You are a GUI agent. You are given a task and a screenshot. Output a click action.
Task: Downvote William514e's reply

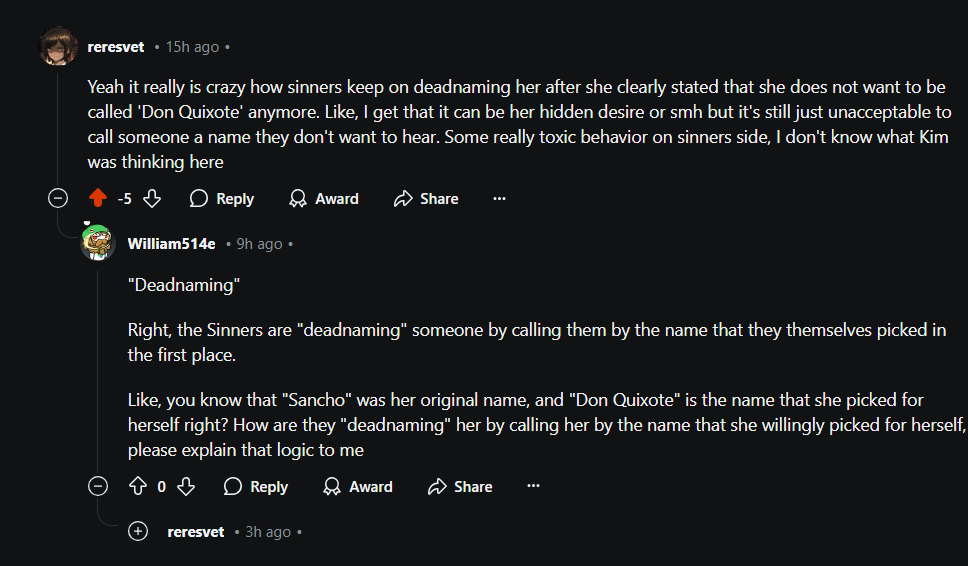(186, 487)
